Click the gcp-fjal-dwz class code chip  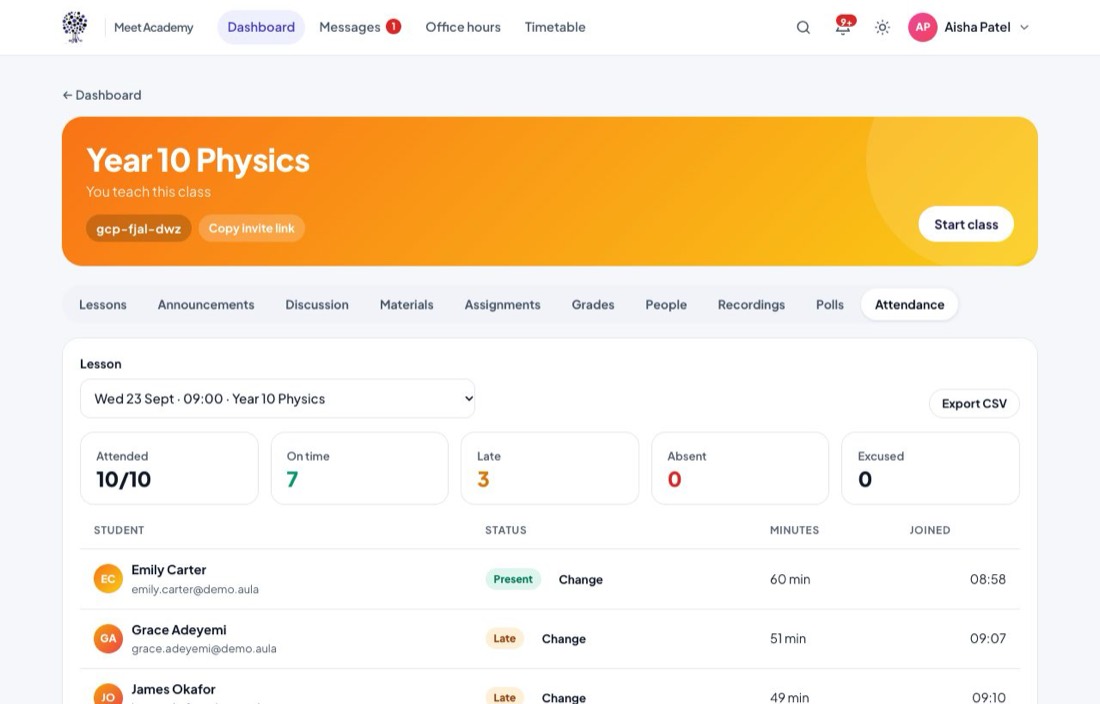coord(139,229)
